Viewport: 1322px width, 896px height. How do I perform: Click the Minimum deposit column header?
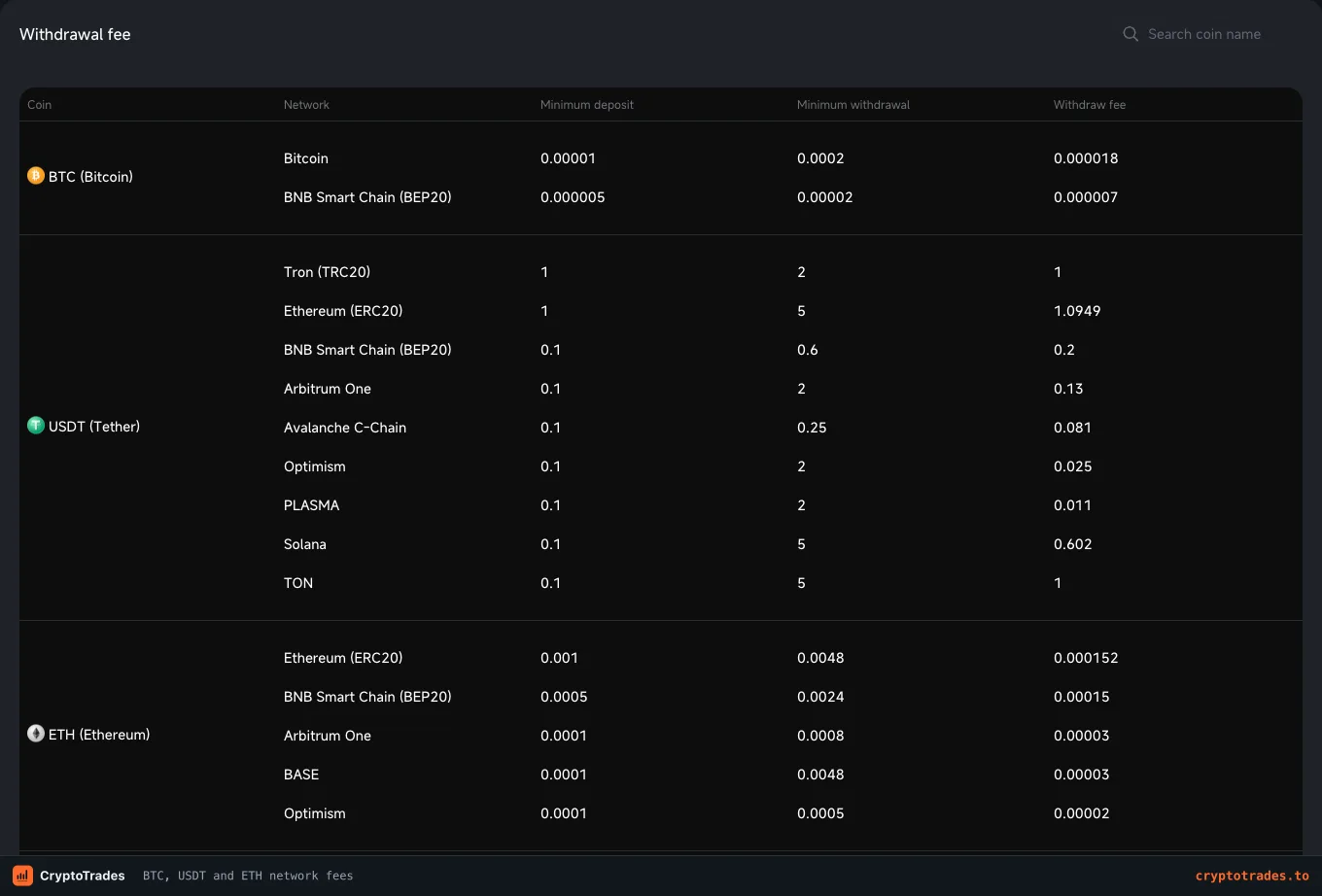pyautogui.click(x=587, y=104)
